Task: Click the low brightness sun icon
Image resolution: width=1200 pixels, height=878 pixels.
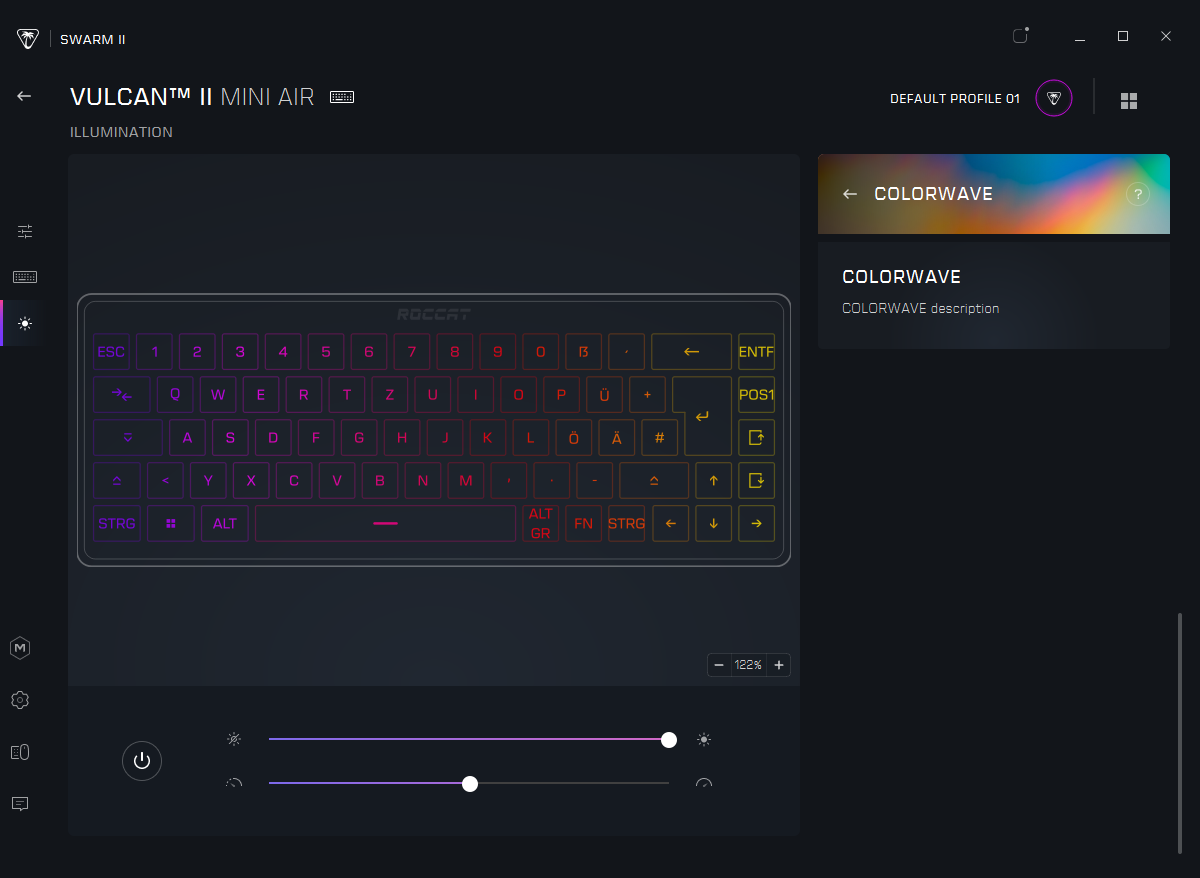Action: (x=234, y=740)
